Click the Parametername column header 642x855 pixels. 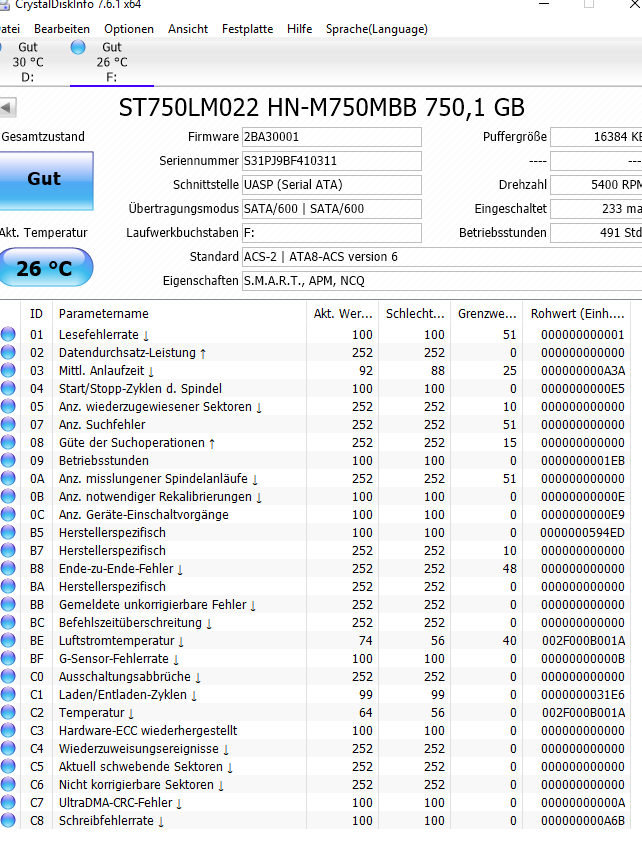(x=179, y=314)
